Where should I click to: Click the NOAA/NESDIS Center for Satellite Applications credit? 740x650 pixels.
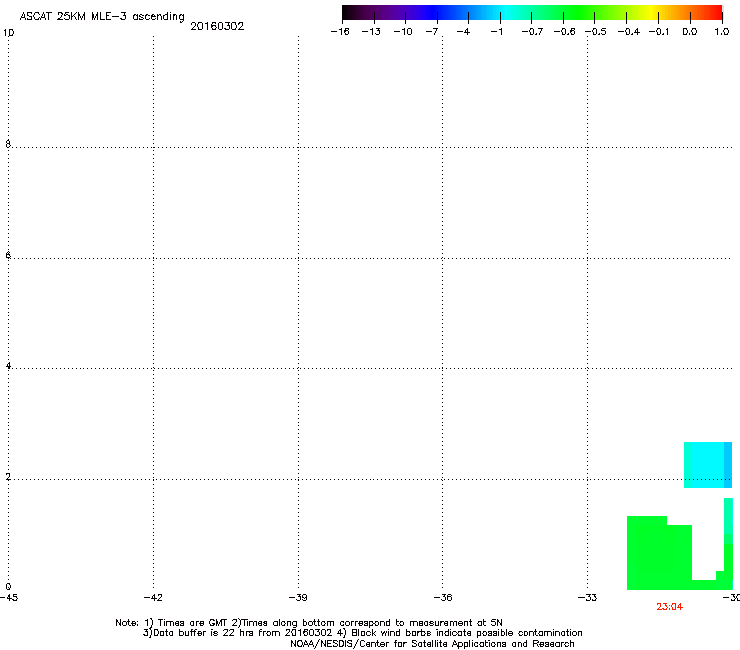(432, 644)
